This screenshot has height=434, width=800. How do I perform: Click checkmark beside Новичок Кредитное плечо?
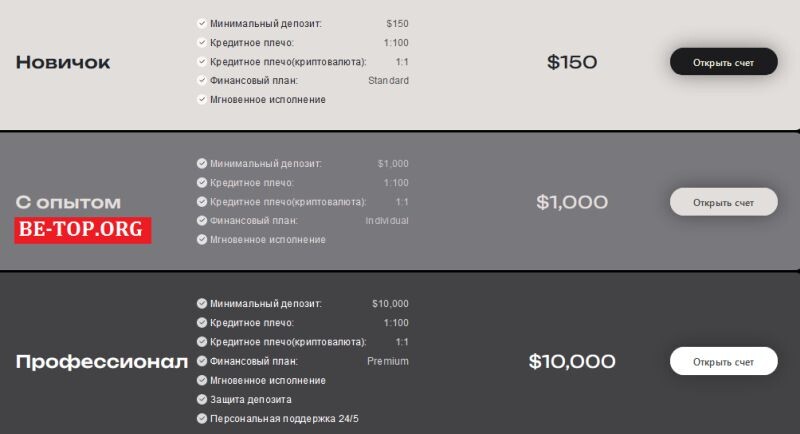pos(202,42)
